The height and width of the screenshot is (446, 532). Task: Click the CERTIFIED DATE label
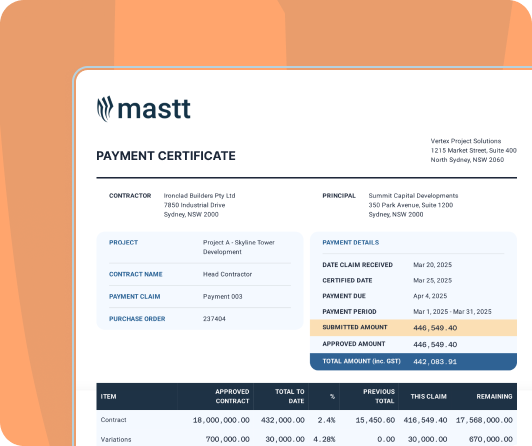[347, 280]
